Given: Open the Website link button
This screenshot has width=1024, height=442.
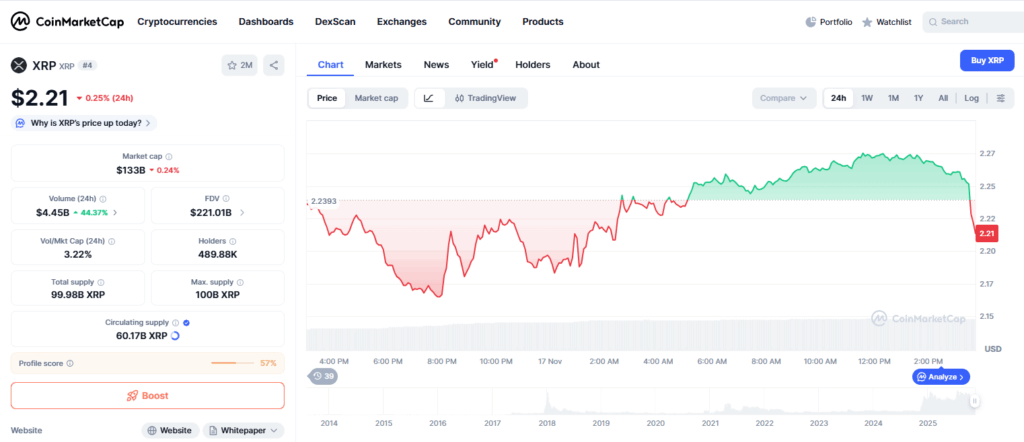Looking at the screenshot, I should coord(170,430).
